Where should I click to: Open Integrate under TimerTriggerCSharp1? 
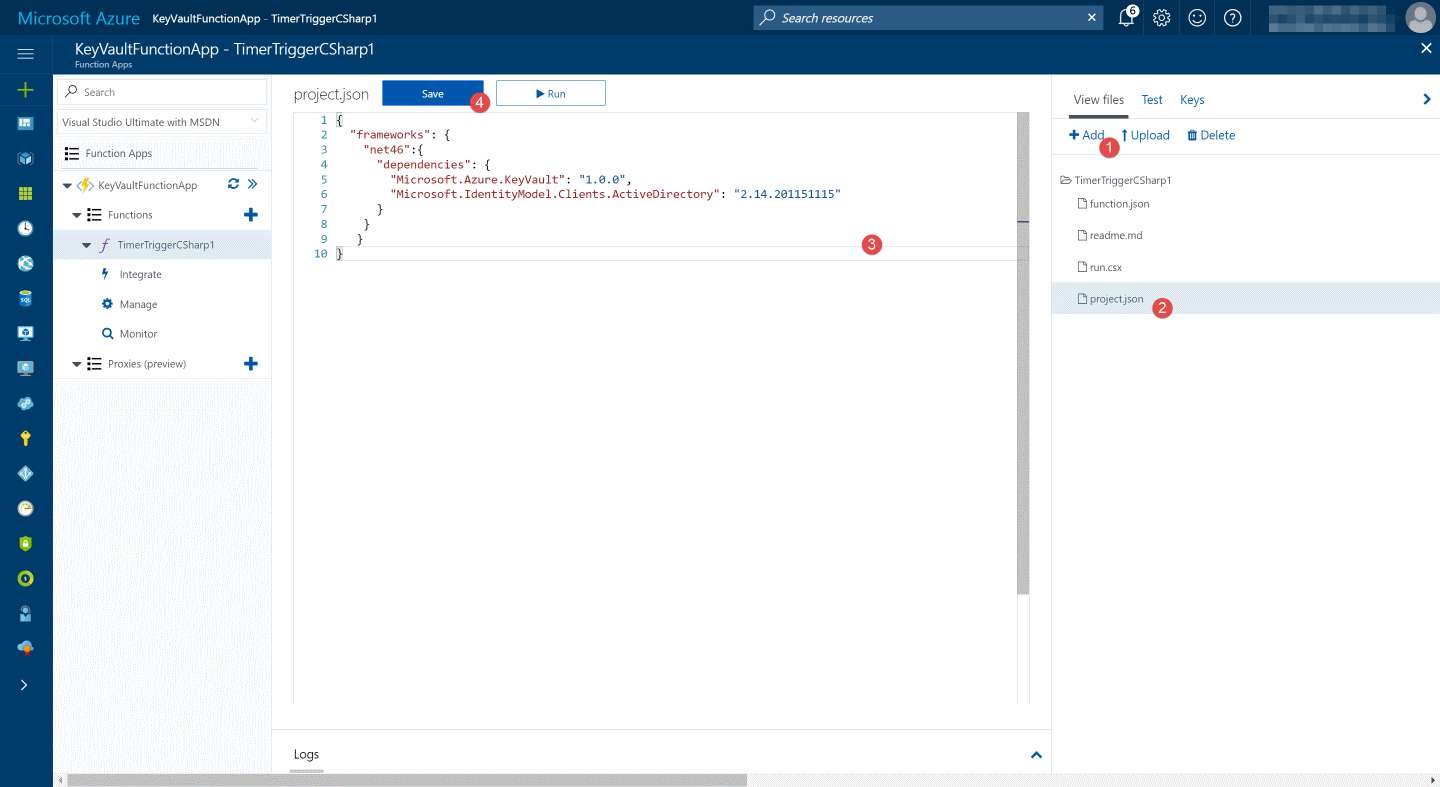[140, 274]
